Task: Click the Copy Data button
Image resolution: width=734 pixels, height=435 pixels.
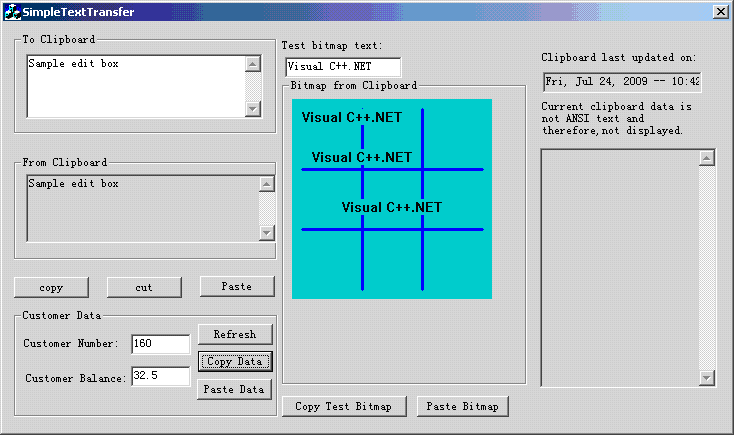Action: [235, 361]
